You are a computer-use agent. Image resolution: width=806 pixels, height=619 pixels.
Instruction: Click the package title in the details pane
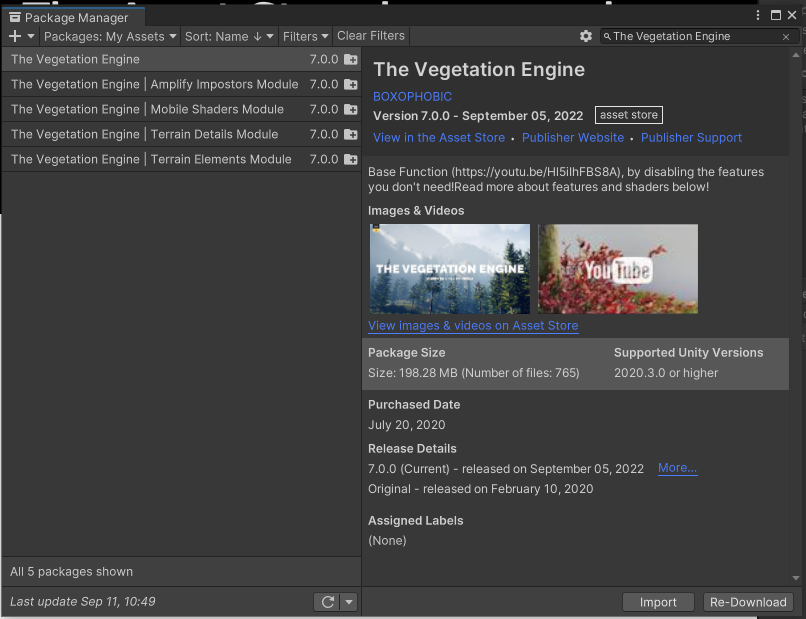479,69
